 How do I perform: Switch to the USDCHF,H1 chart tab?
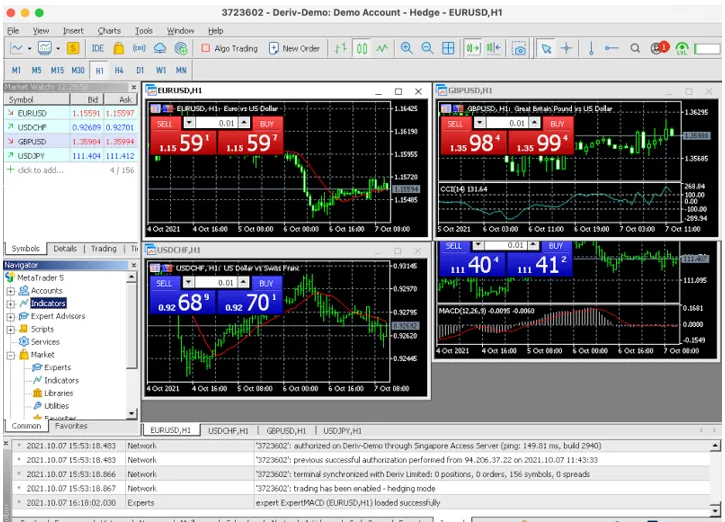(x=228, y=430)
